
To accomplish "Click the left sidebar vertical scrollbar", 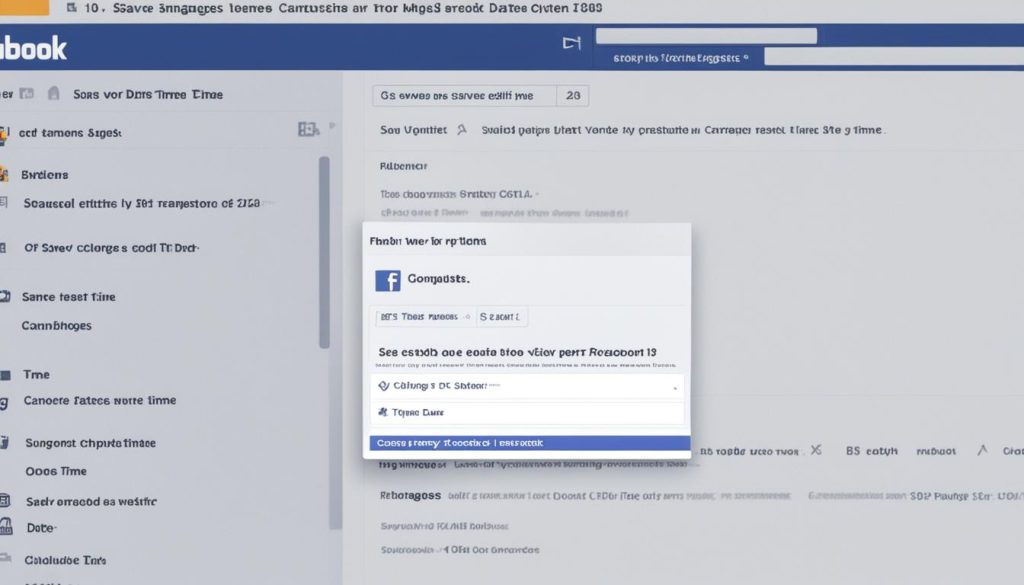I will coord(324,252).
